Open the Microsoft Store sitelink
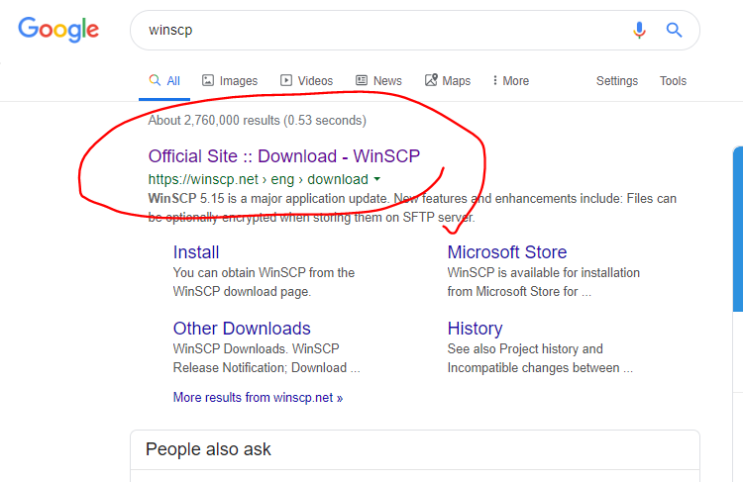 (507, 252)
